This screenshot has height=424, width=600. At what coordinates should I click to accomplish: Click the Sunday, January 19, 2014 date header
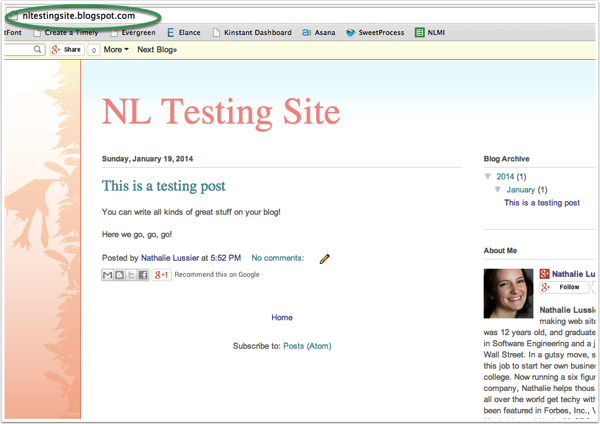point(147,159)
